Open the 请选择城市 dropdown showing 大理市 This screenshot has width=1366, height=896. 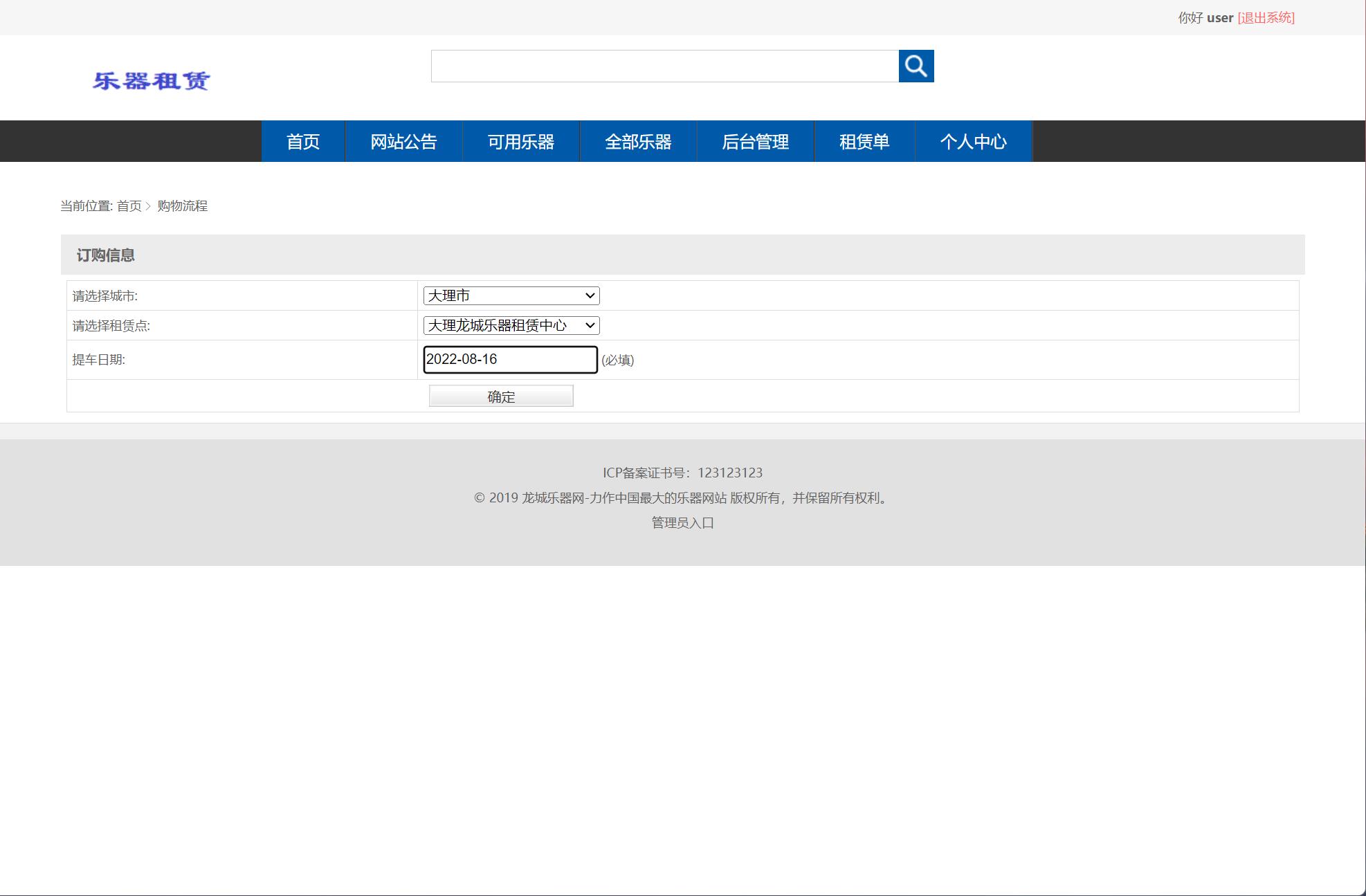point(511,295)
